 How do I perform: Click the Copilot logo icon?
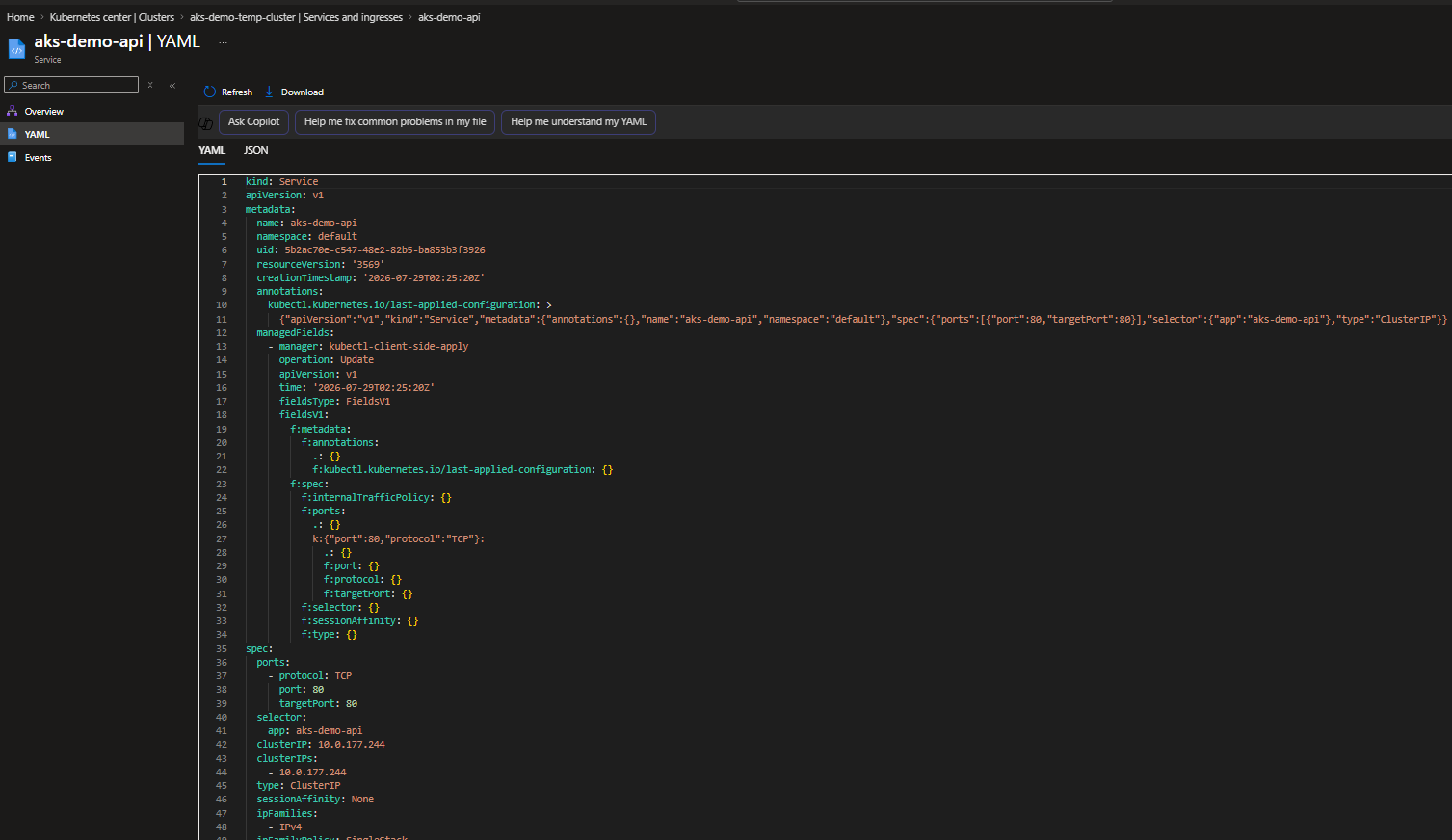coord(206,122)
